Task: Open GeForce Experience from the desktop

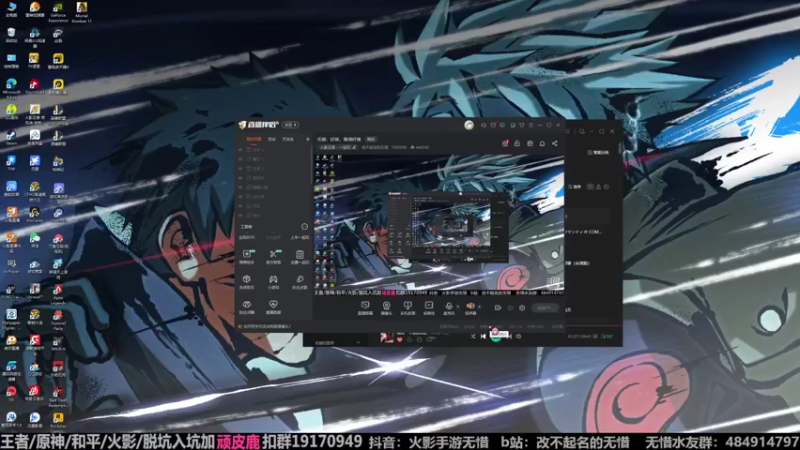Action: click(58, 10)
